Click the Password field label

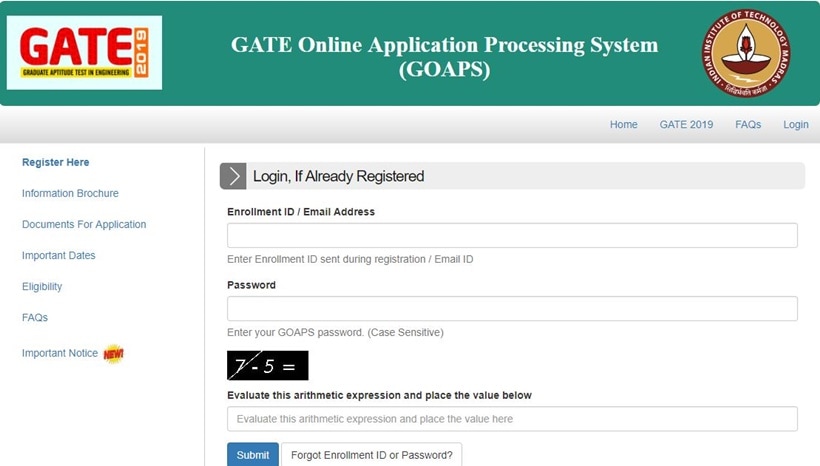pos(251,285)
